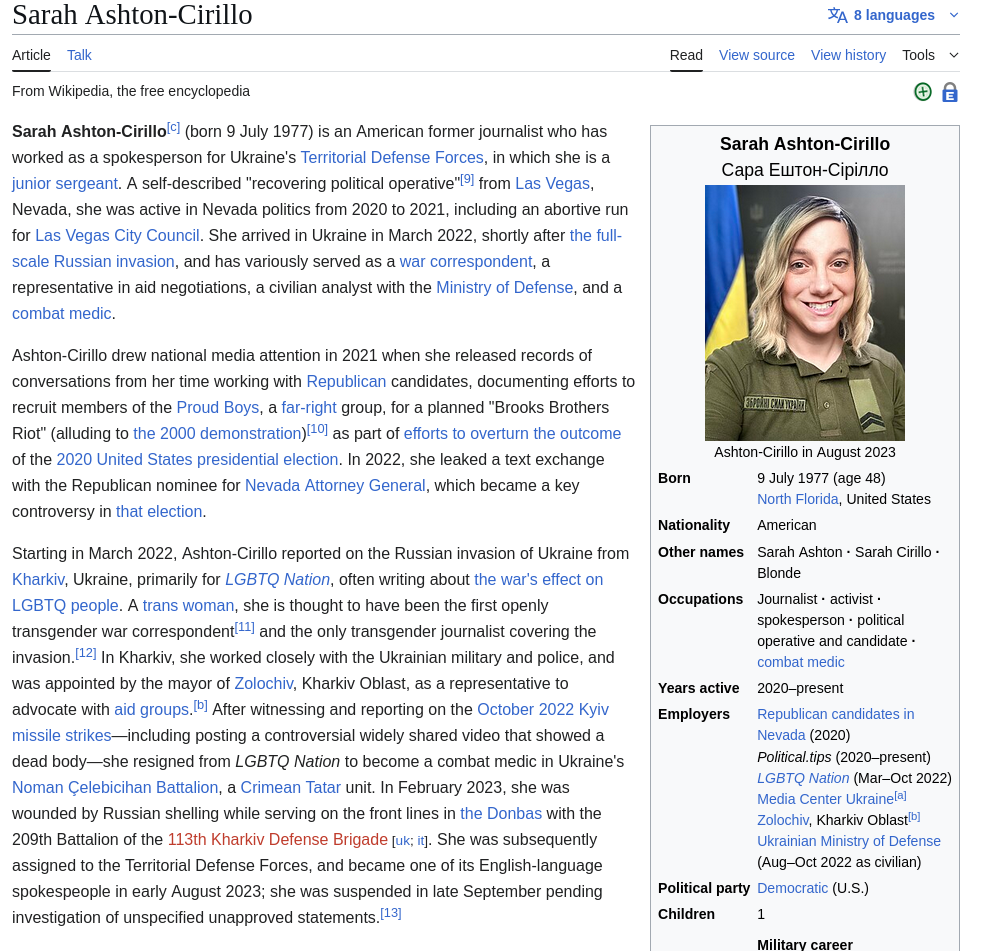
Task: Select the Article tab
Action: click(31, 55)
